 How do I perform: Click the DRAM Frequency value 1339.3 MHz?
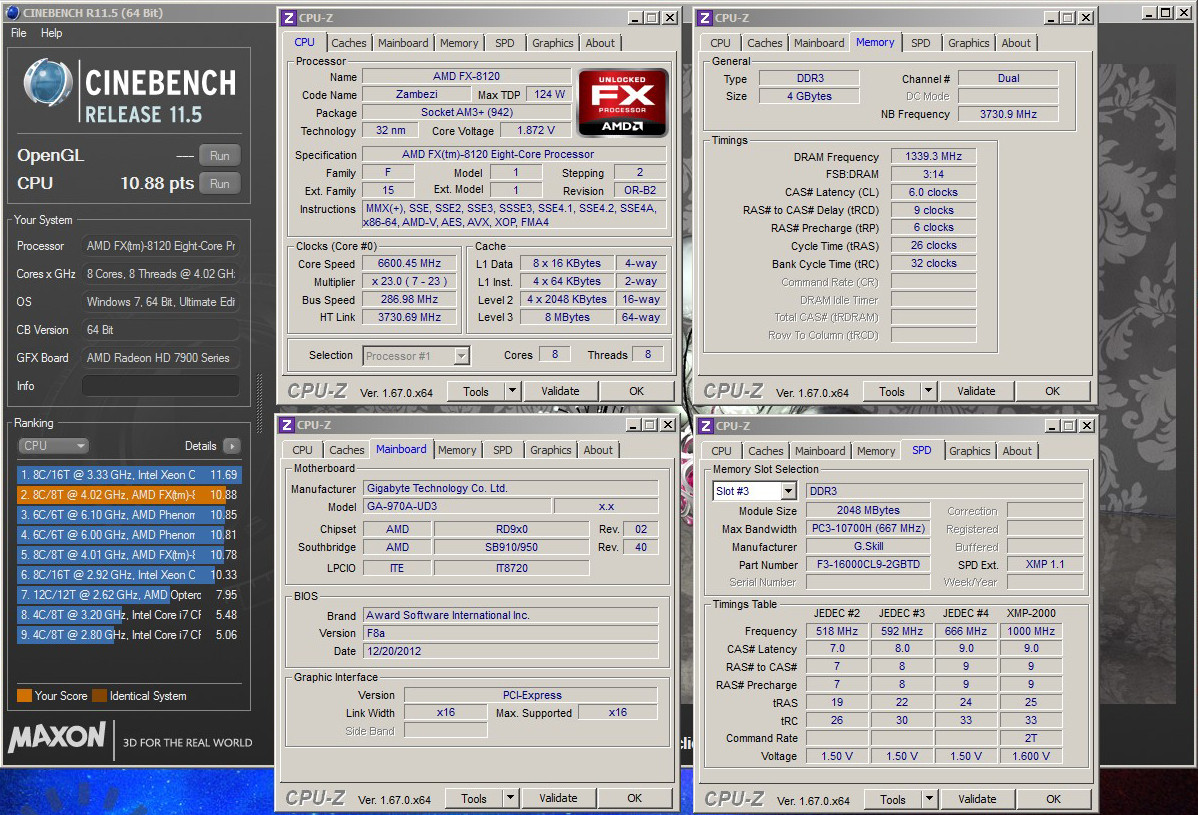click(933, 156)
